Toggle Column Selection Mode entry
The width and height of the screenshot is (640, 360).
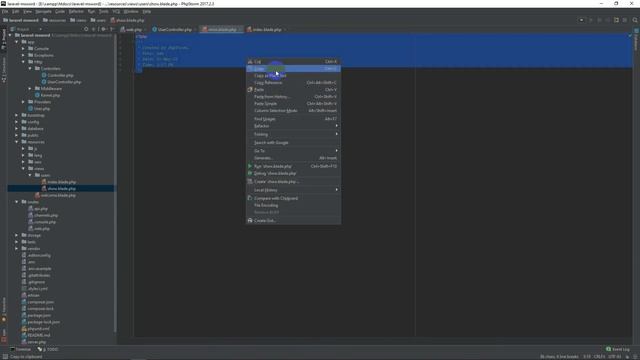point(293,111)
